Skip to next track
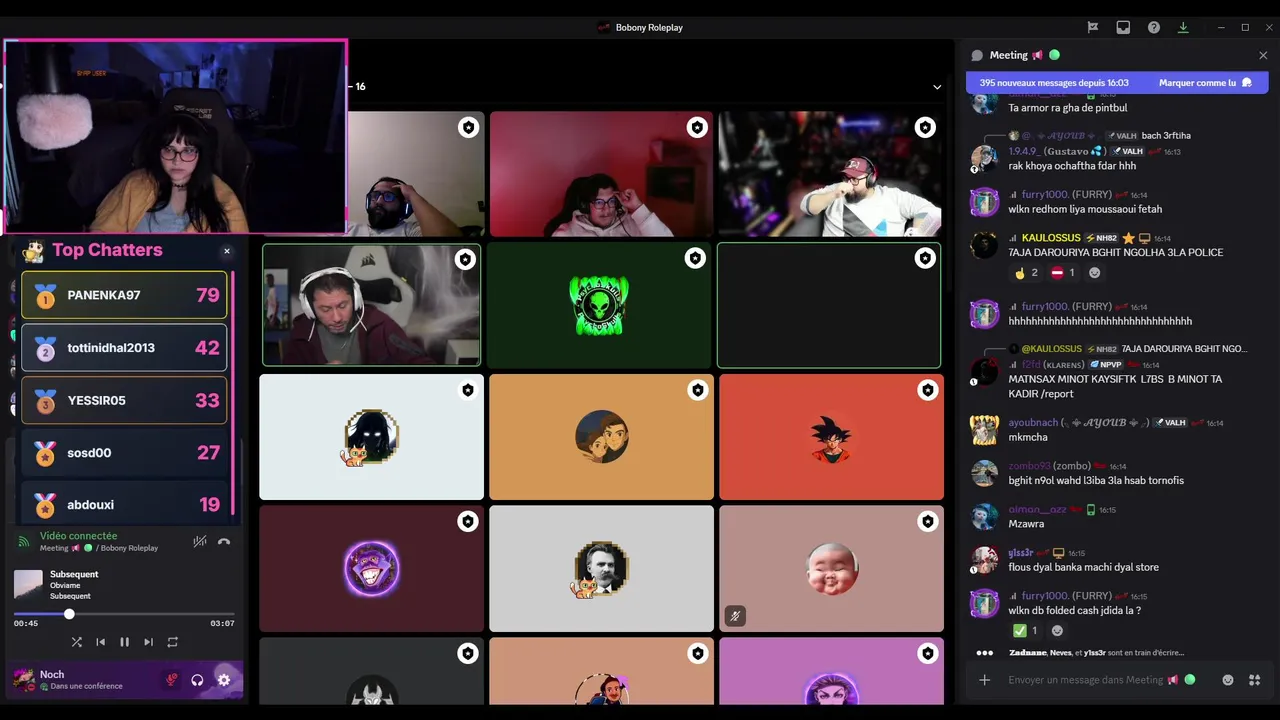 (x=148, y=642)
